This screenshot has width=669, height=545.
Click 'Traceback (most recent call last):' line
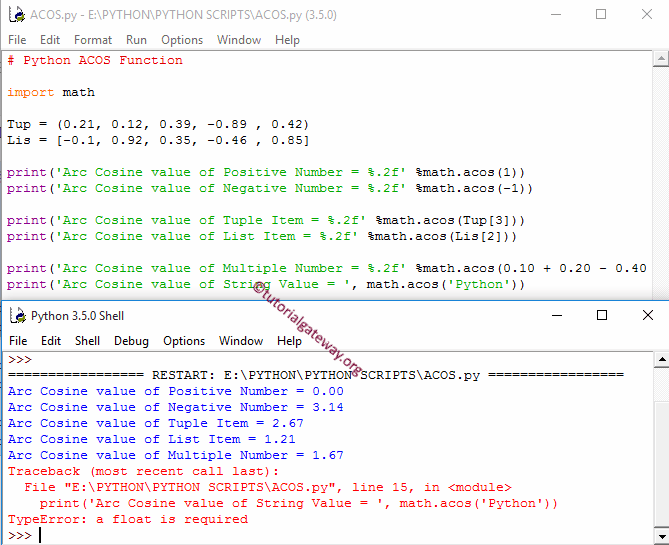143,471
